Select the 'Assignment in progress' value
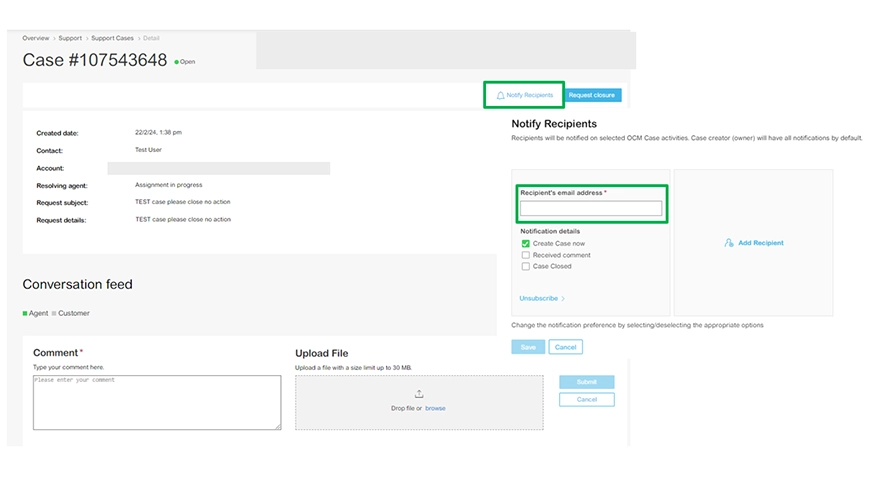 click(169, 185)
